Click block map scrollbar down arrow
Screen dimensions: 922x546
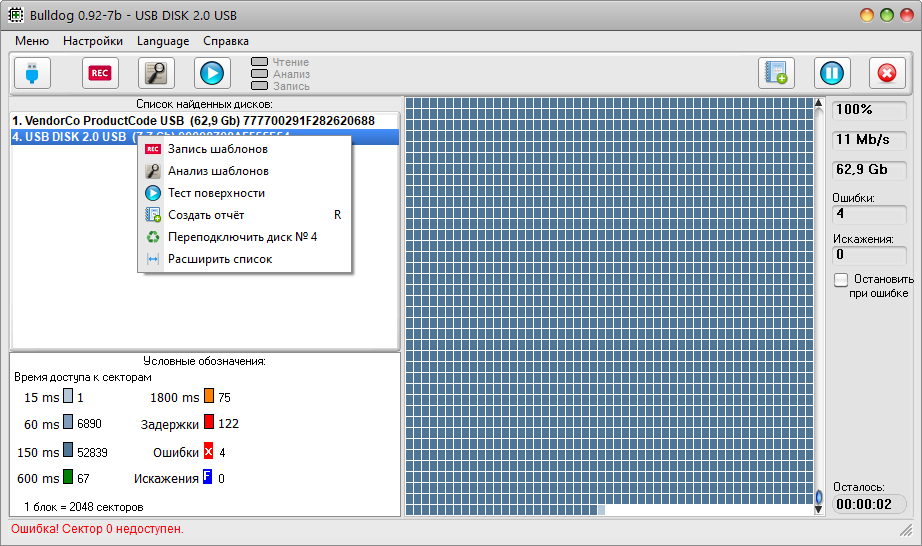tap(819, 510)
